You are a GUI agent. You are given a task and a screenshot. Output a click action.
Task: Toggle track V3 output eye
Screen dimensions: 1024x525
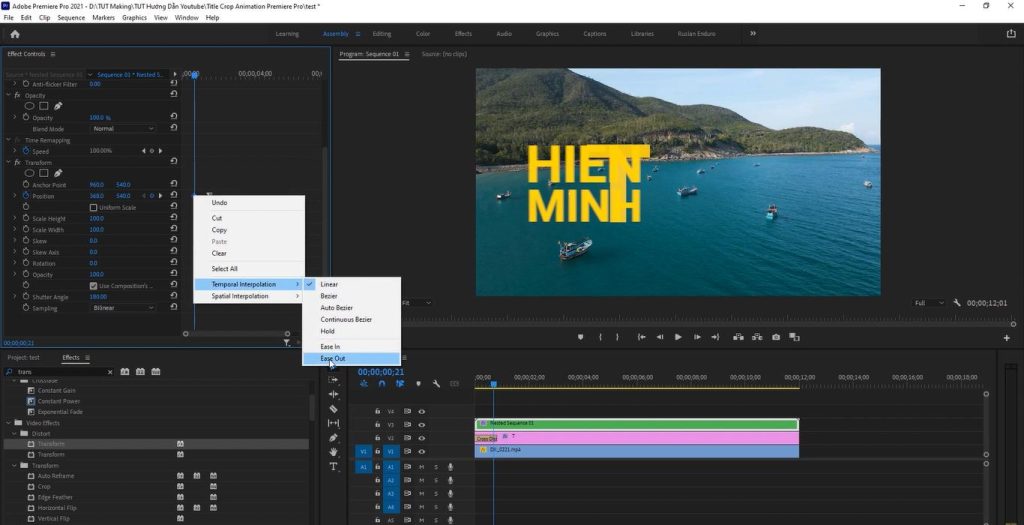coord(421,424)
